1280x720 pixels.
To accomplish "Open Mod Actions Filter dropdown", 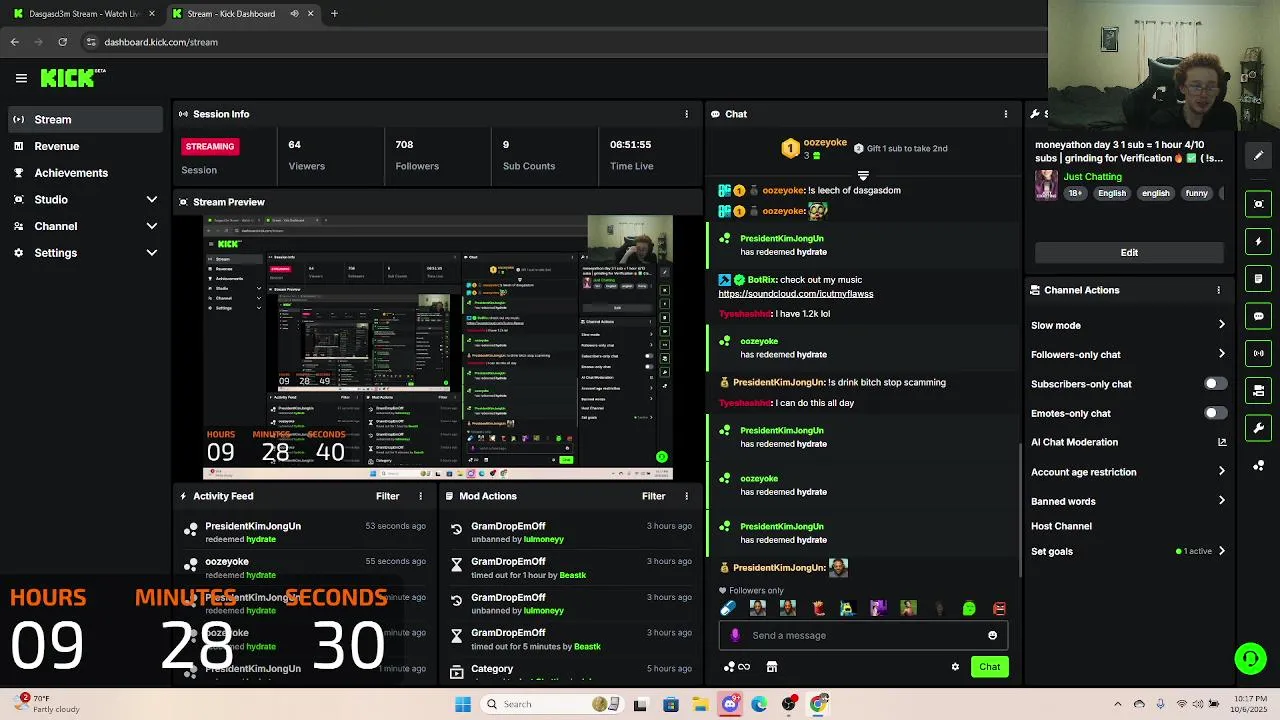I will coord(653,496).
